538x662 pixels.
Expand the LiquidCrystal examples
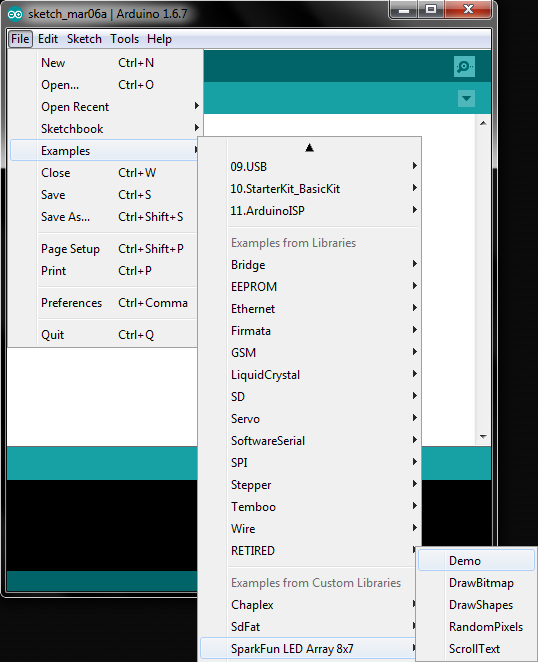click(324, 375)
